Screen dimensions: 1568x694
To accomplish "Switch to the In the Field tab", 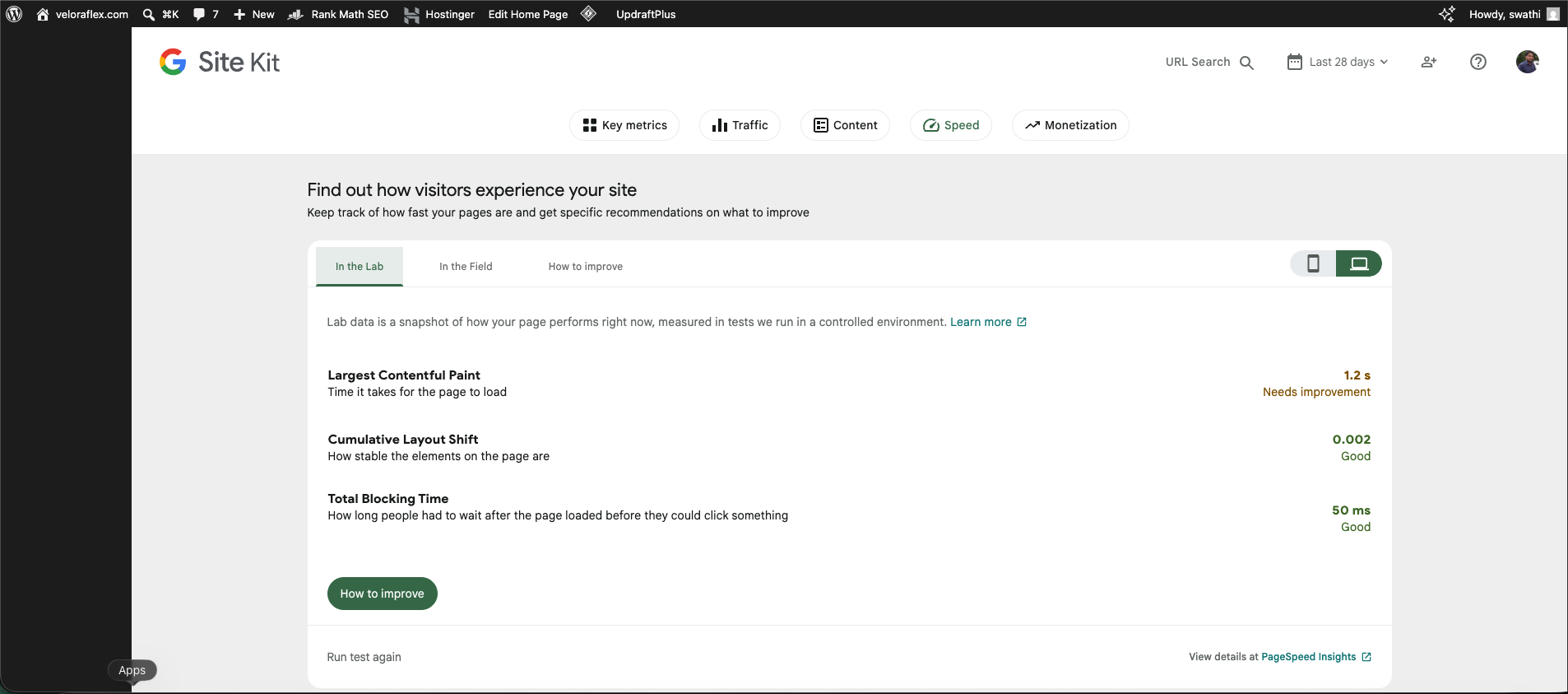I will [x=466, y=267].
